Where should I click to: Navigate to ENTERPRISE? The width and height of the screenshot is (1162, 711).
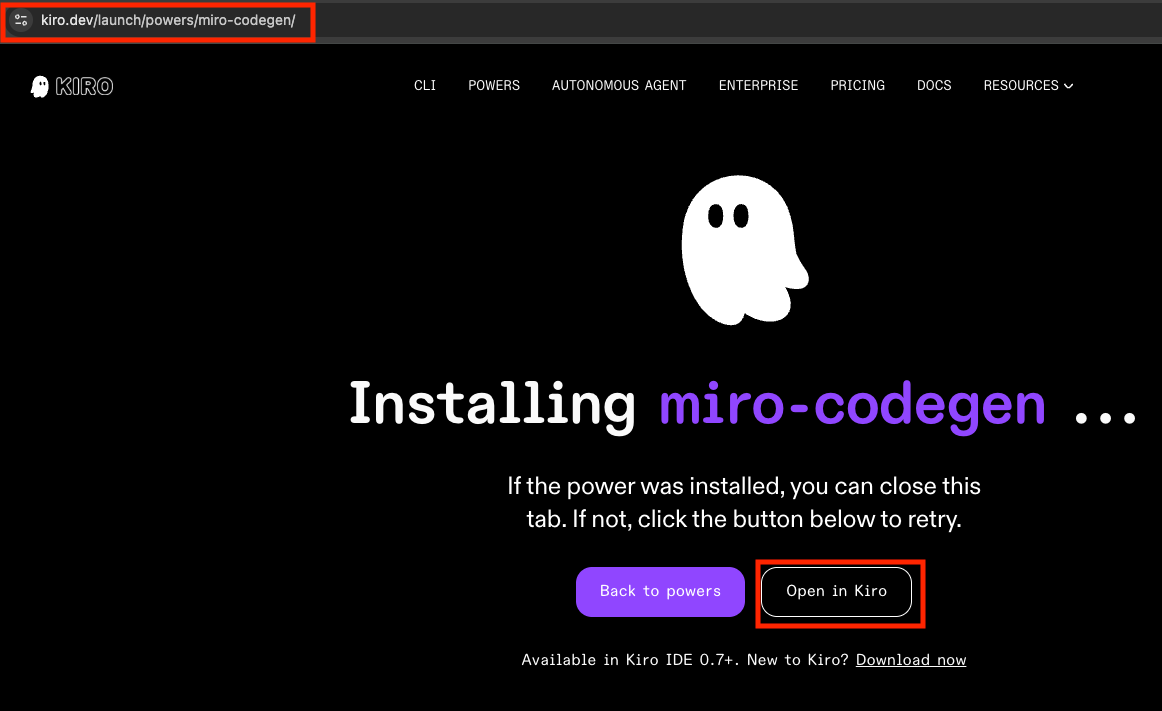coord(758,85)
